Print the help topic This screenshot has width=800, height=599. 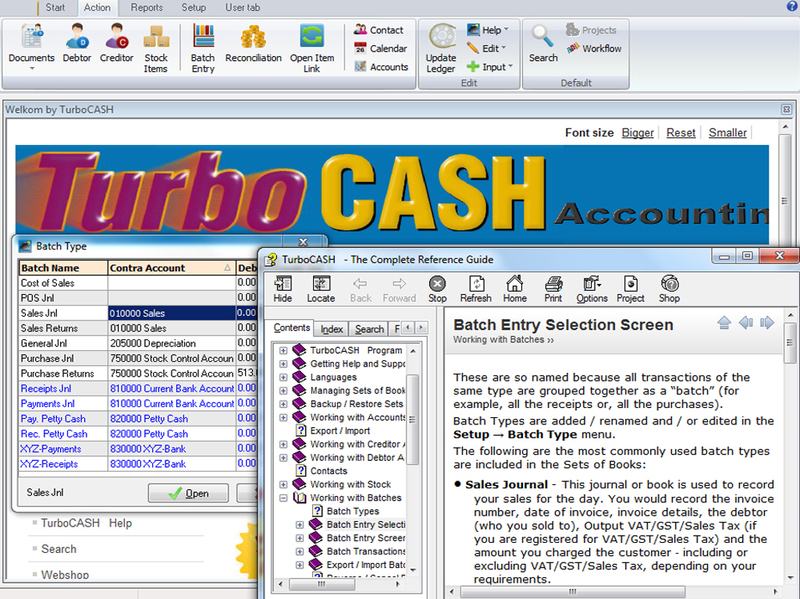[553, 289]
